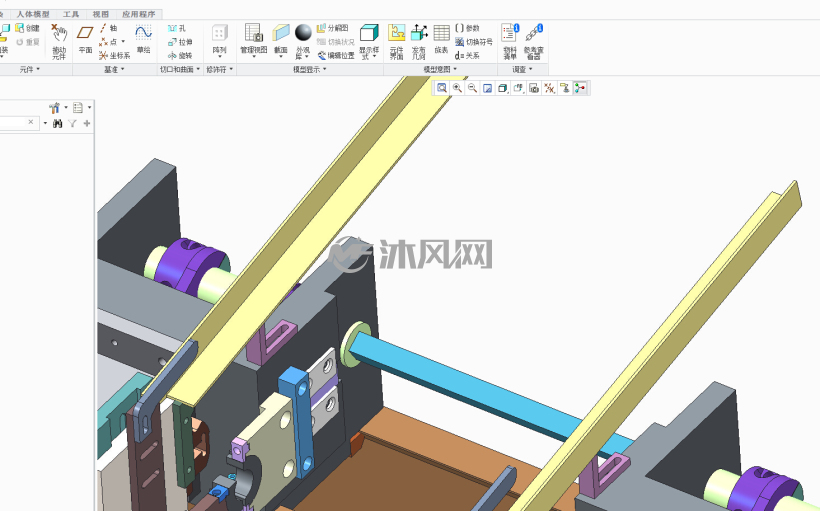Apply the 旋转 revolve feature
The image size is (820, 511).
click(x=180, y=55)
